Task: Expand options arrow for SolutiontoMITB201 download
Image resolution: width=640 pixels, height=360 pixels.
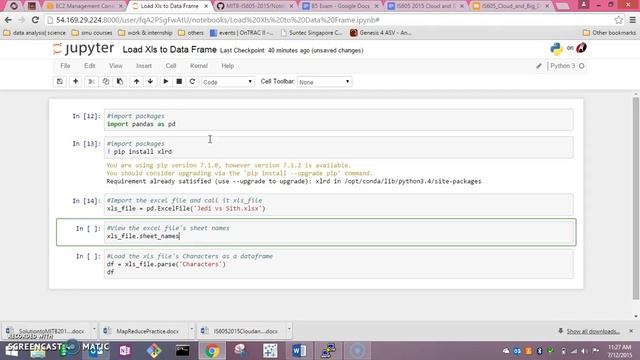Action: pos(94,329)
